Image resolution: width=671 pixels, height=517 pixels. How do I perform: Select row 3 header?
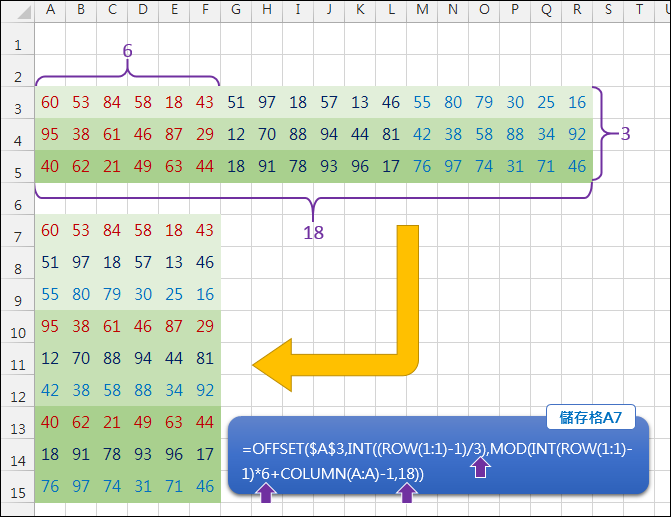[x=18, y=103]
